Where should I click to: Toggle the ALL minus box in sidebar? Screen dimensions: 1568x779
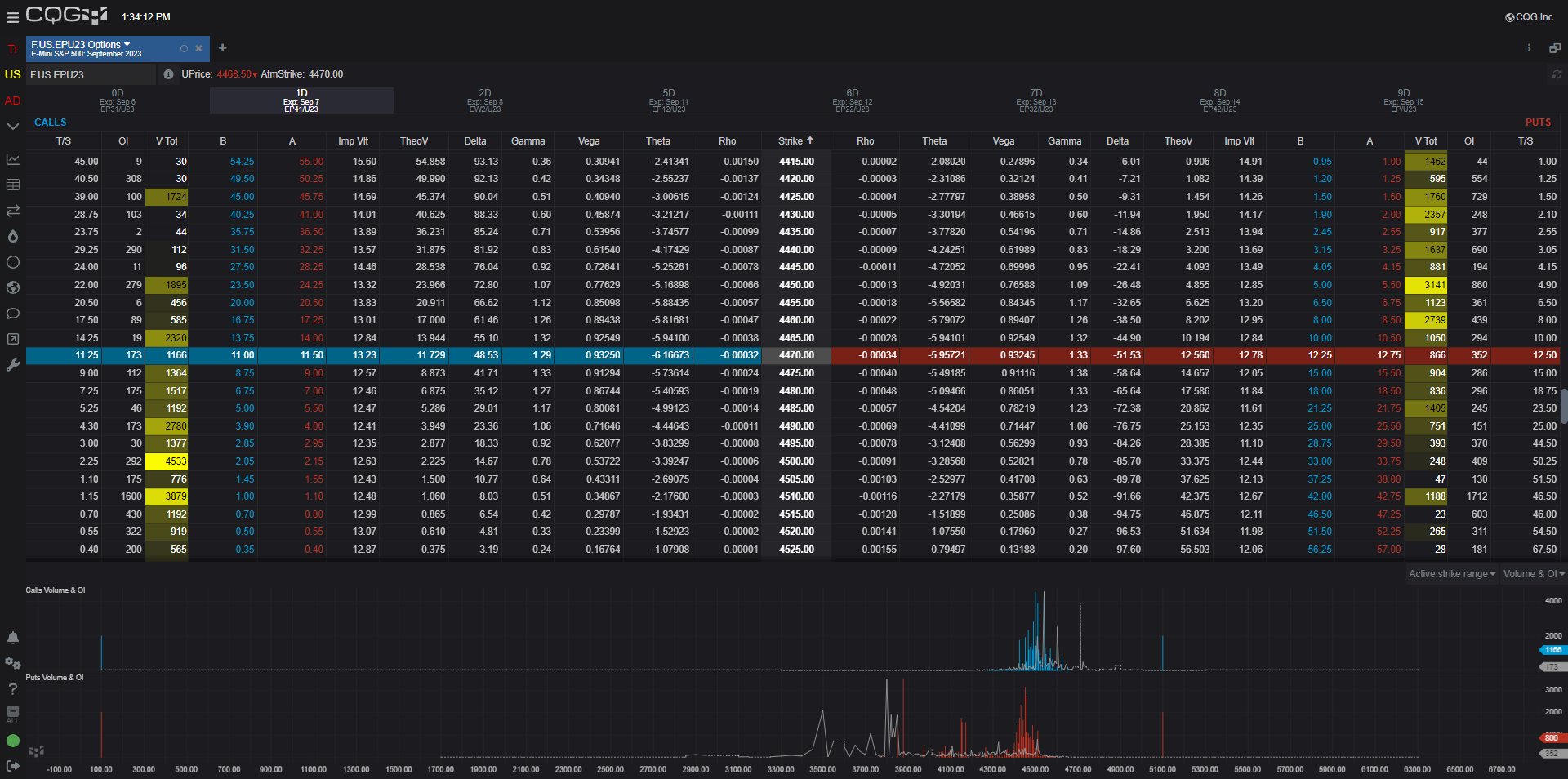pyautogui.click(x=12, y=714)
